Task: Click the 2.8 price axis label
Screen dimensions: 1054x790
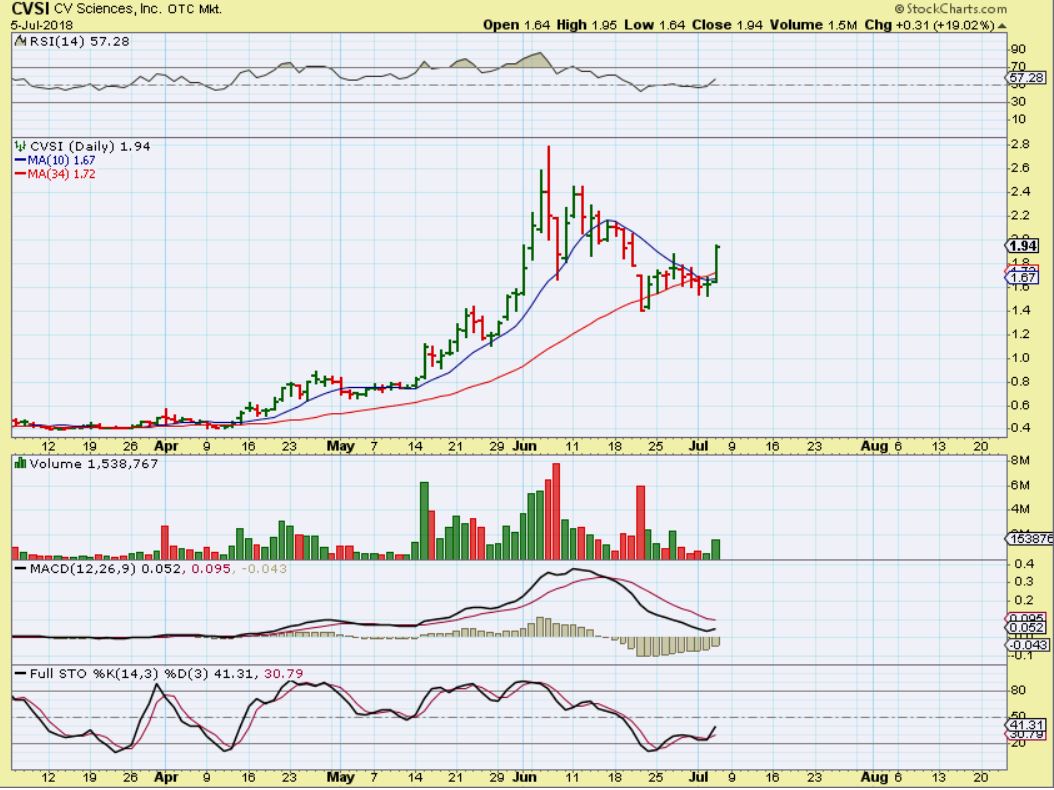Action: point(1022,145)
